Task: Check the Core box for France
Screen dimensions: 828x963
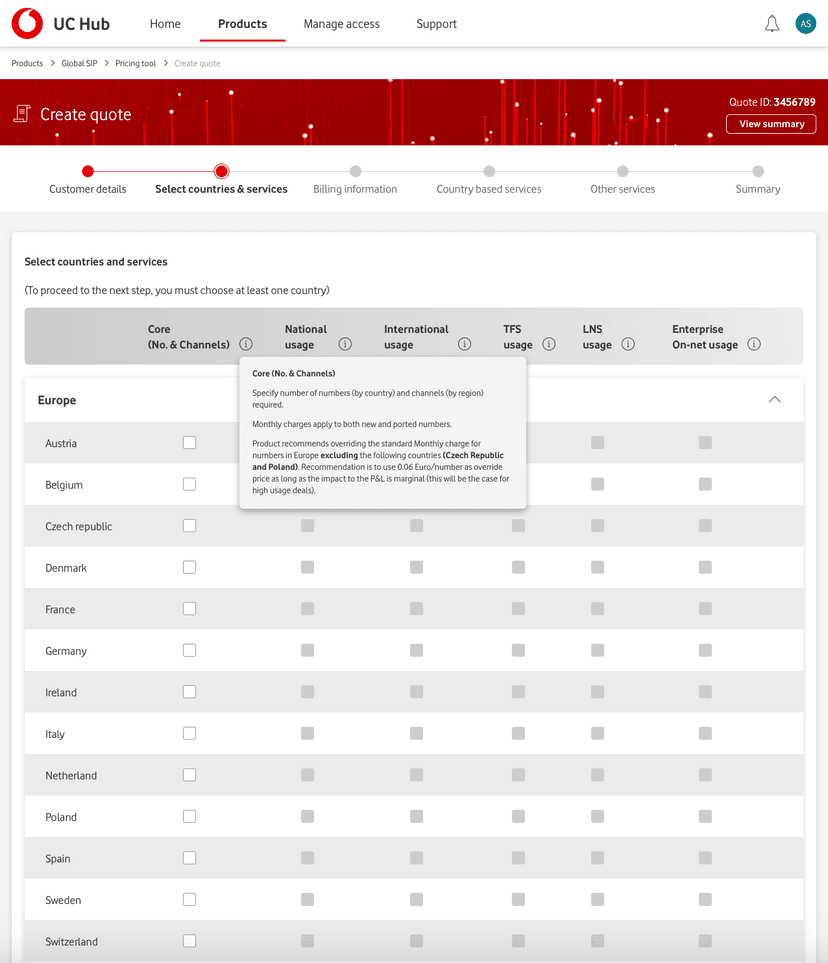Action: tap(189, 609)
